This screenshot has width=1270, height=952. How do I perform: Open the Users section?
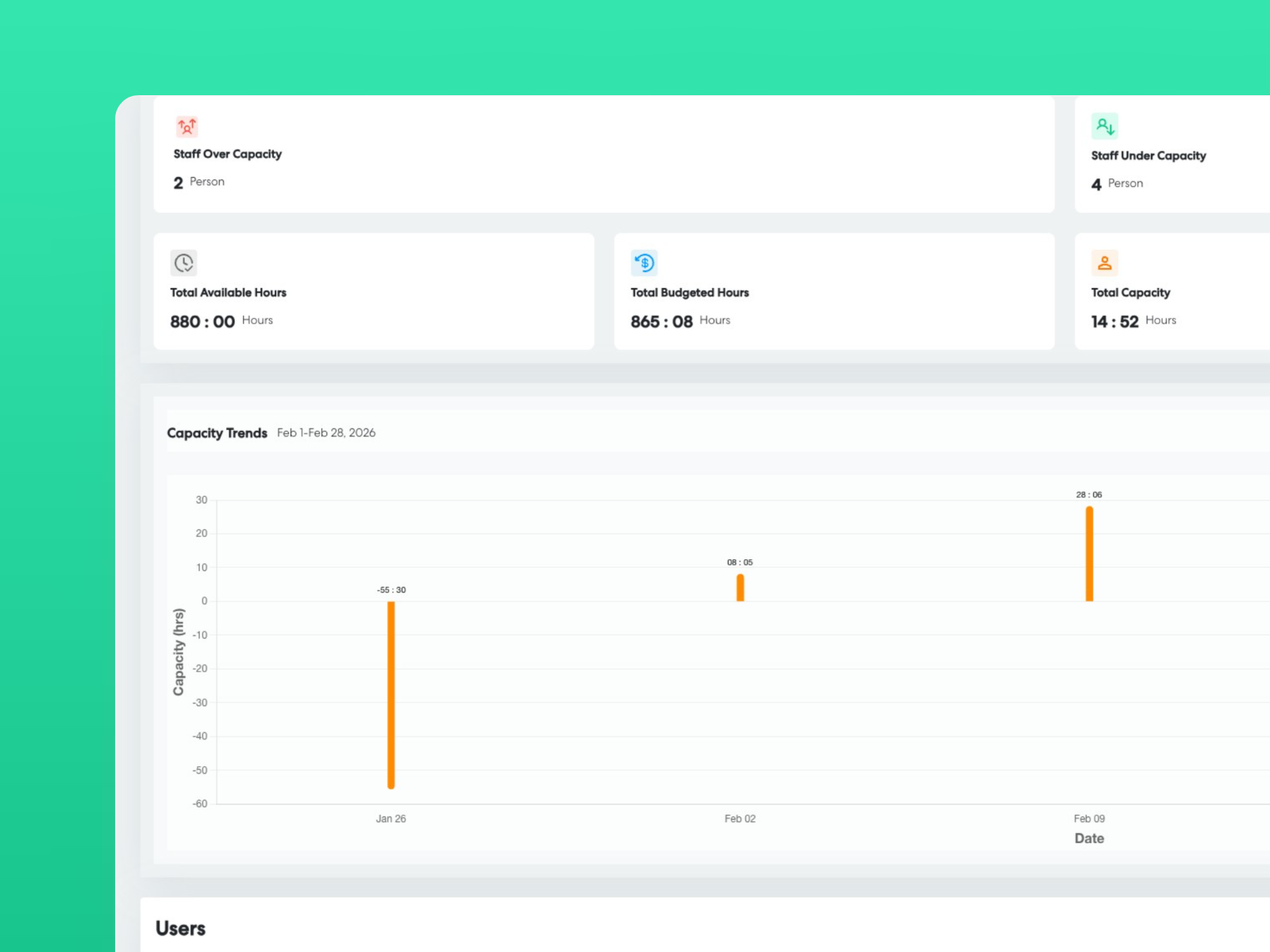(x=181, y=928)
